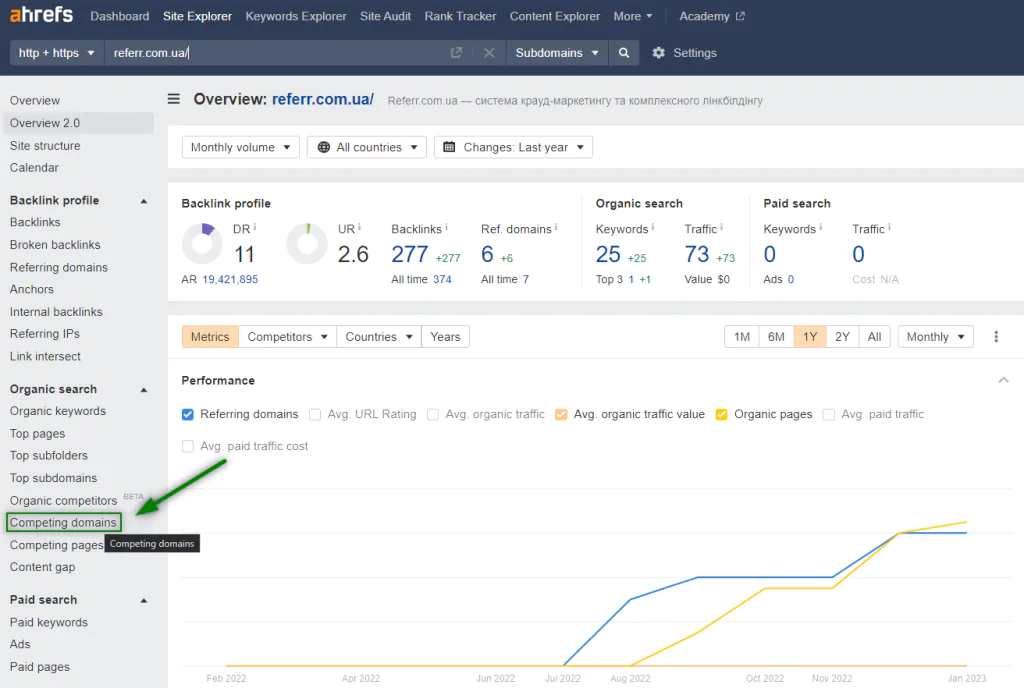Open Settings gear icon
Viewport: 1024px width, 688px height.
coord(658,53)
